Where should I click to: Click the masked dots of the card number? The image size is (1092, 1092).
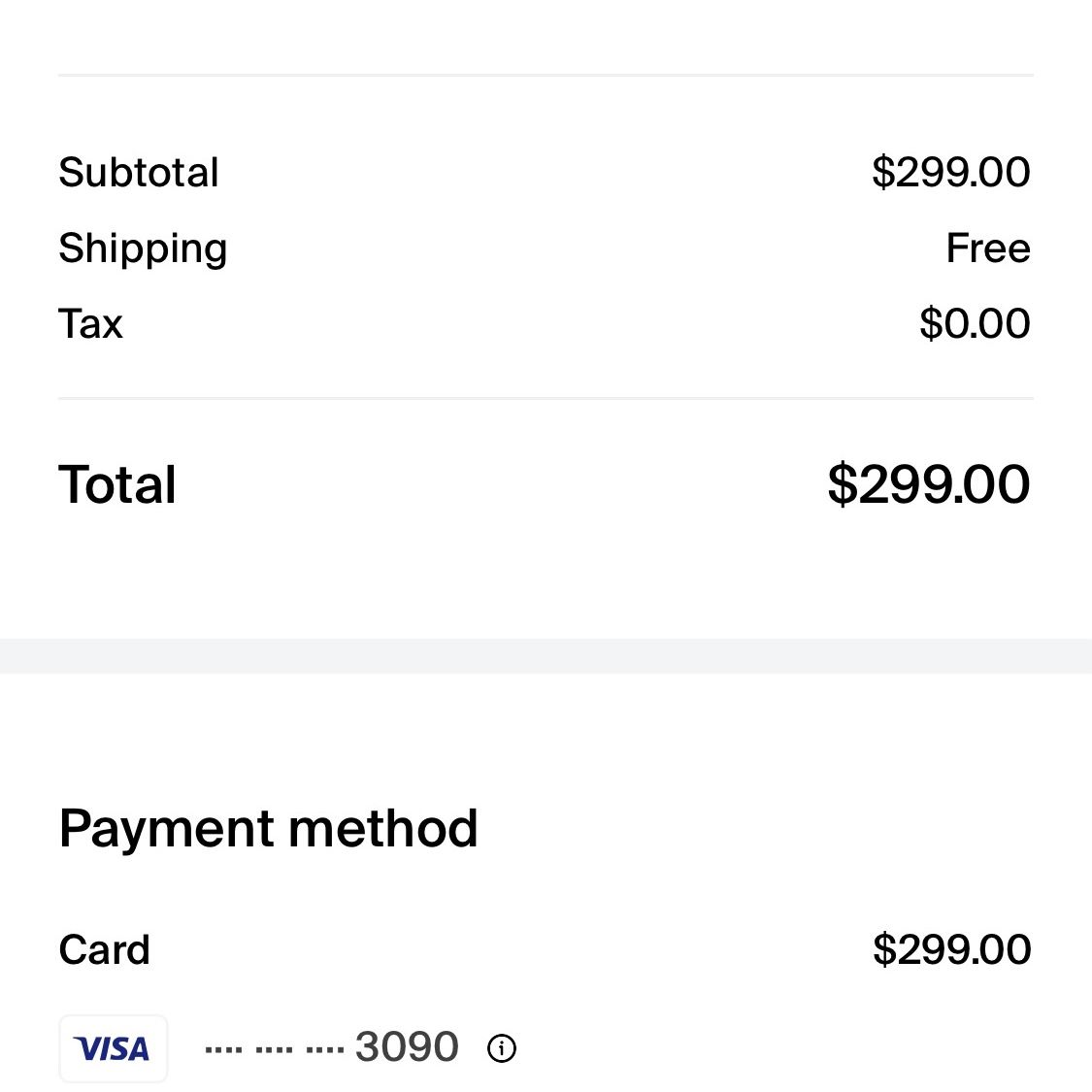coord(275,1049)
